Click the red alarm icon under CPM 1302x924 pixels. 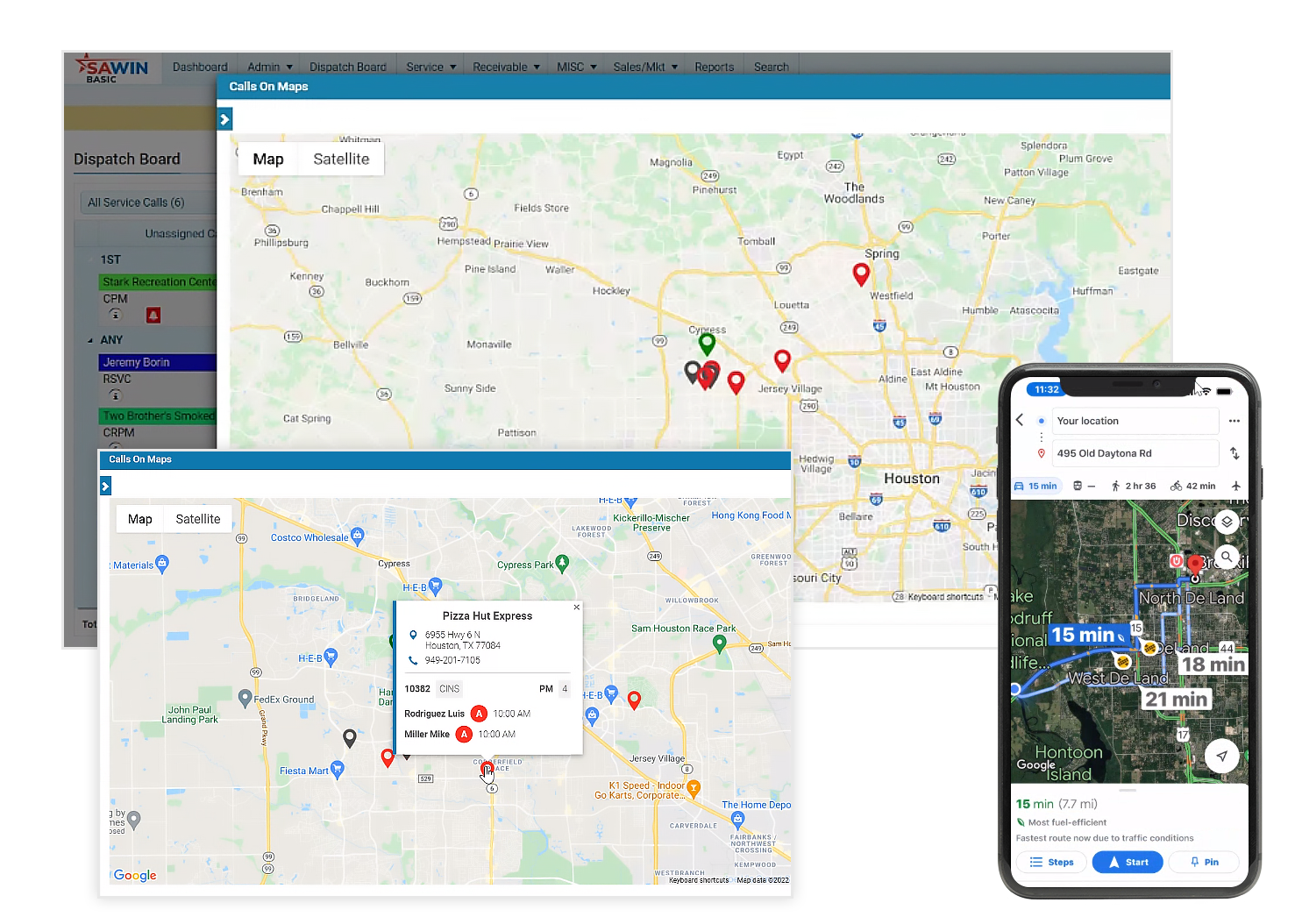pos(153,315)
